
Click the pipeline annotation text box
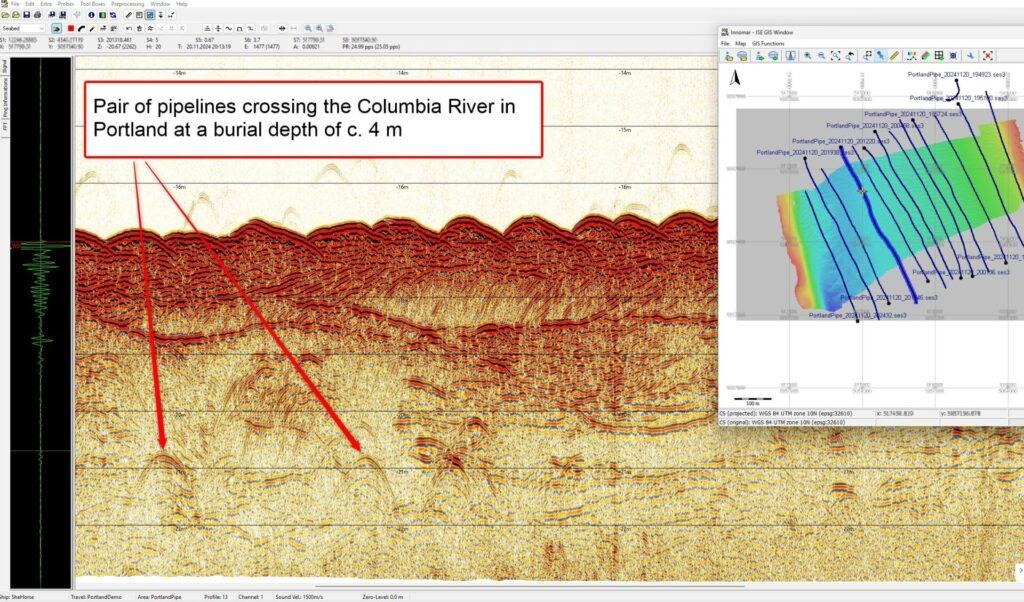point(312,119)
